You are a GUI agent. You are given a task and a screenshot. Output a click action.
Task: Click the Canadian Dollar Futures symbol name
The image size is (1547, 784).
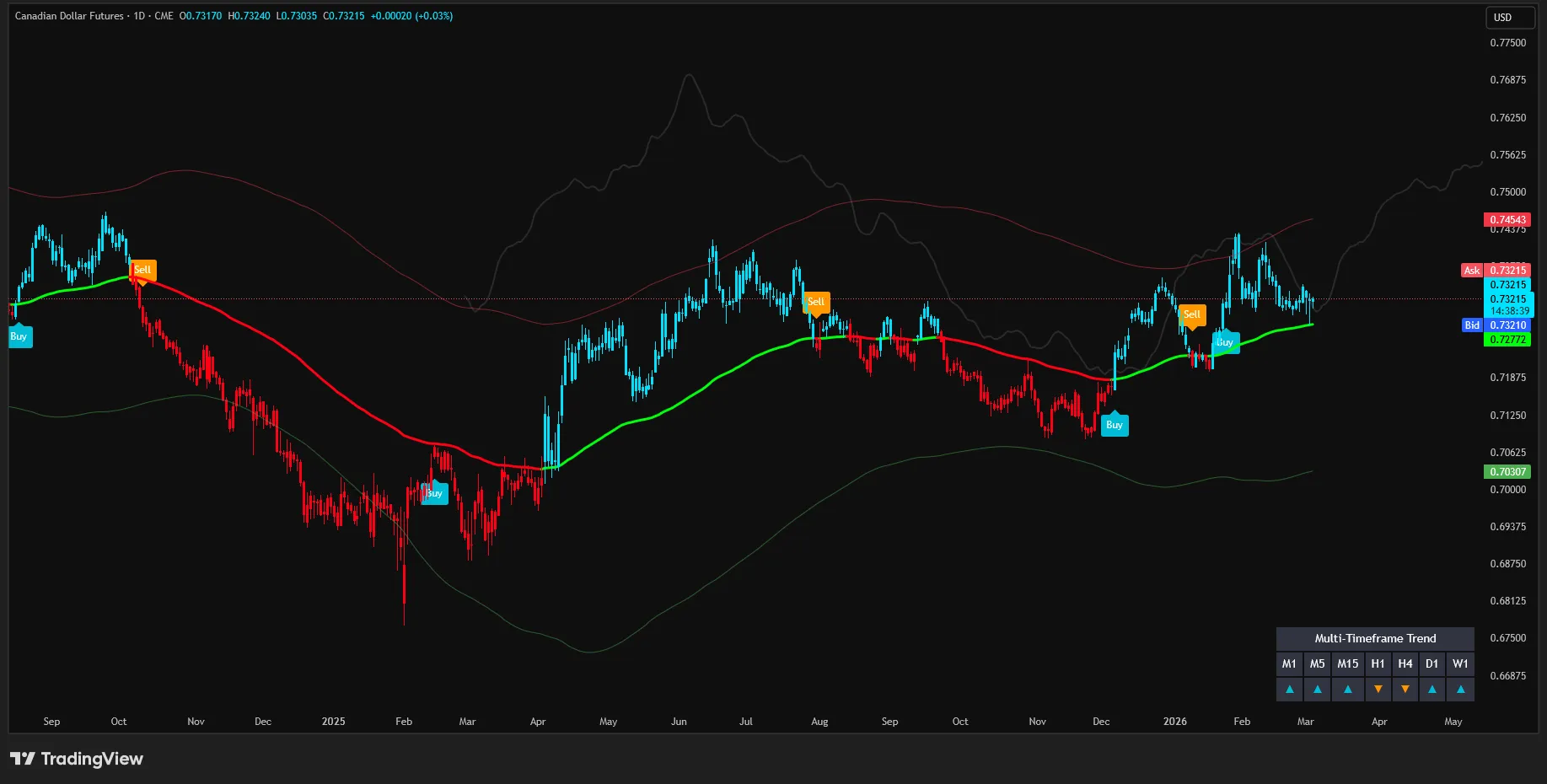coord(67,15)
